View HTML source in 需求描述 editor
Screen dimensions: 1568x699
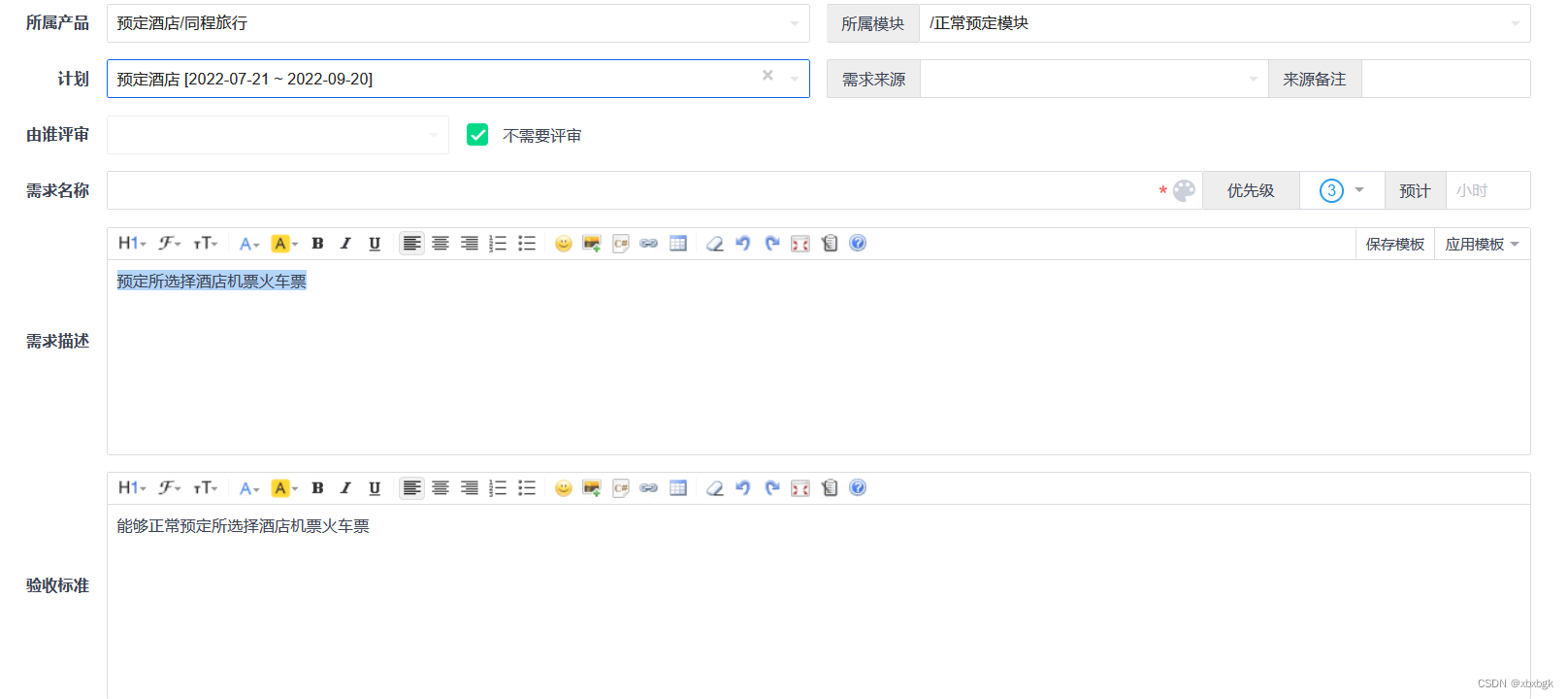click(x=830, y=244)
